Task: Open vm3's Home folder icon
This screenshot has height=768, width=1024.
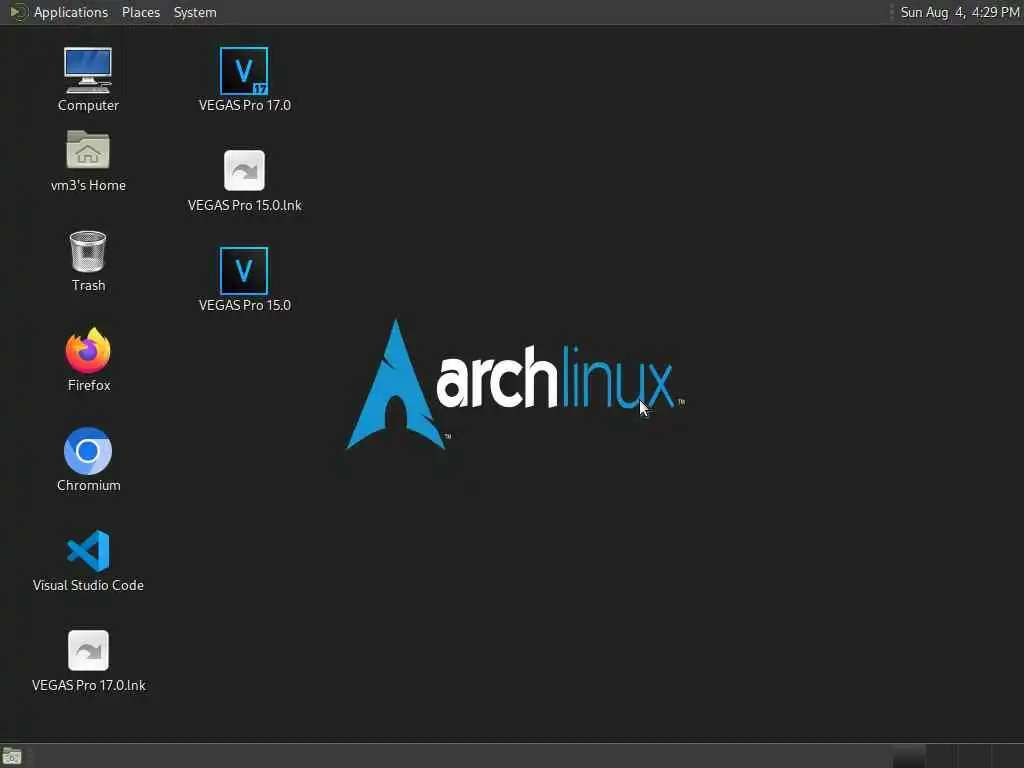Action: (x=88, y=150)
